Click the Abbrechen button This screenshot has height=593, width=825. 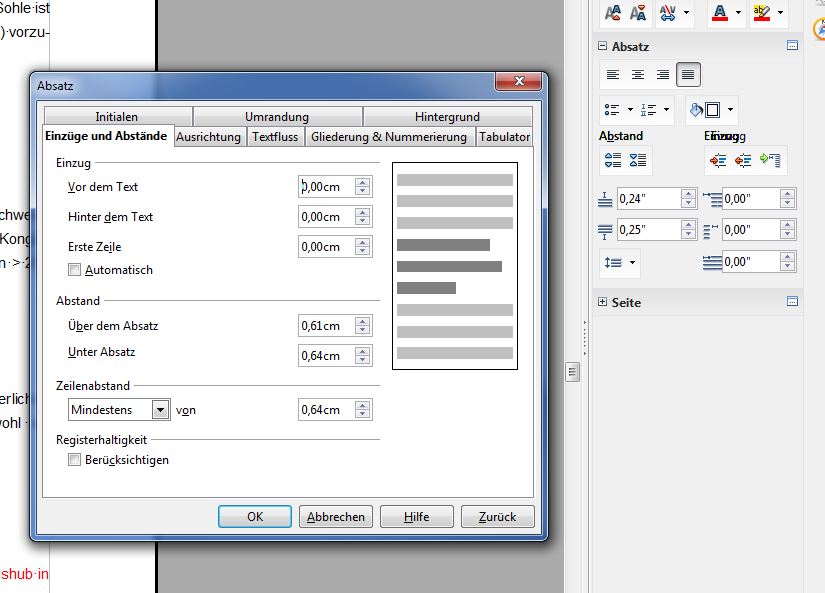coord(336,517)
